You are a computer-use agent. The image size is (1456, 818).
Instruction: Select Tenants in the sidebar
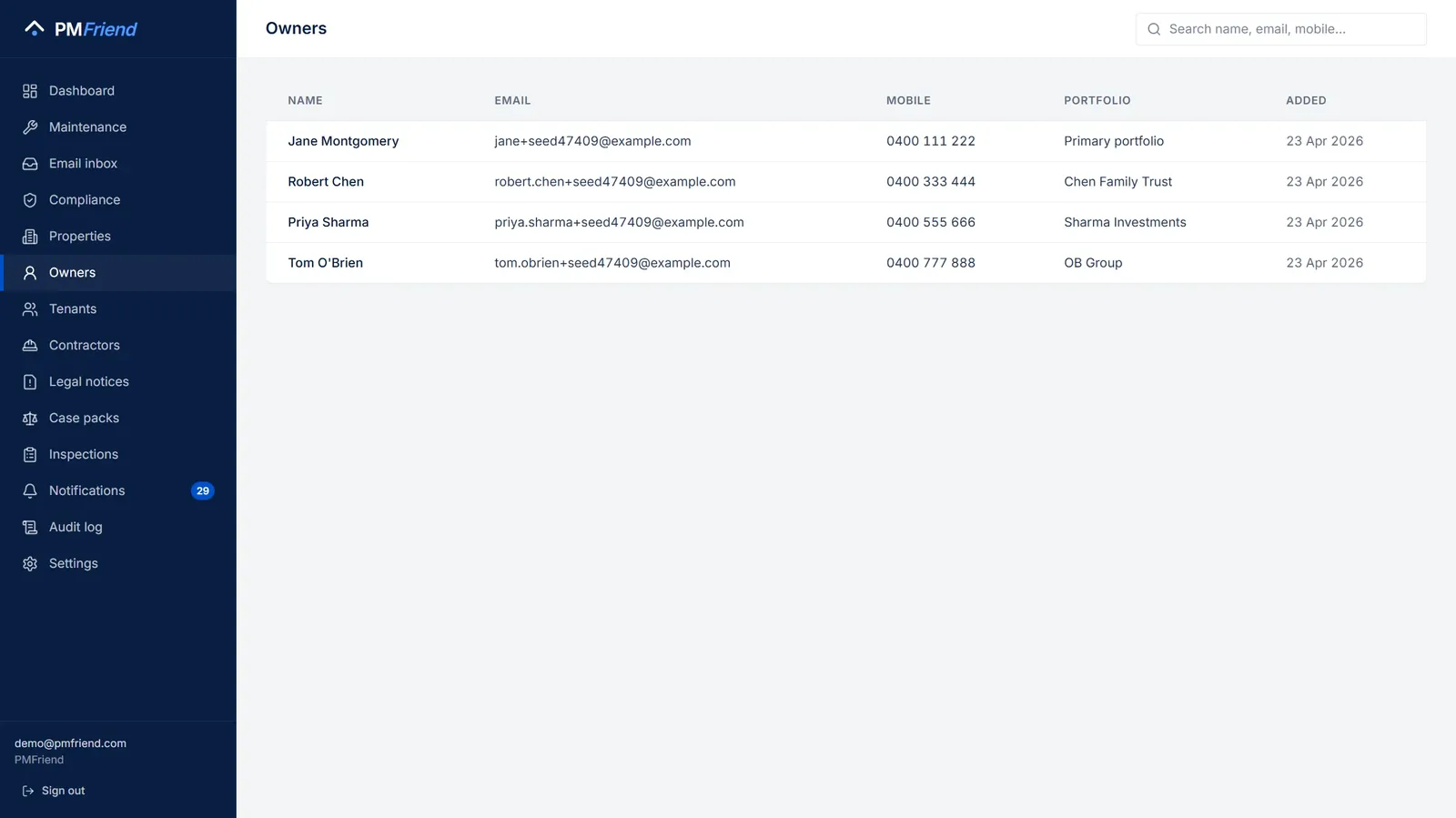(x=118, y=309)
